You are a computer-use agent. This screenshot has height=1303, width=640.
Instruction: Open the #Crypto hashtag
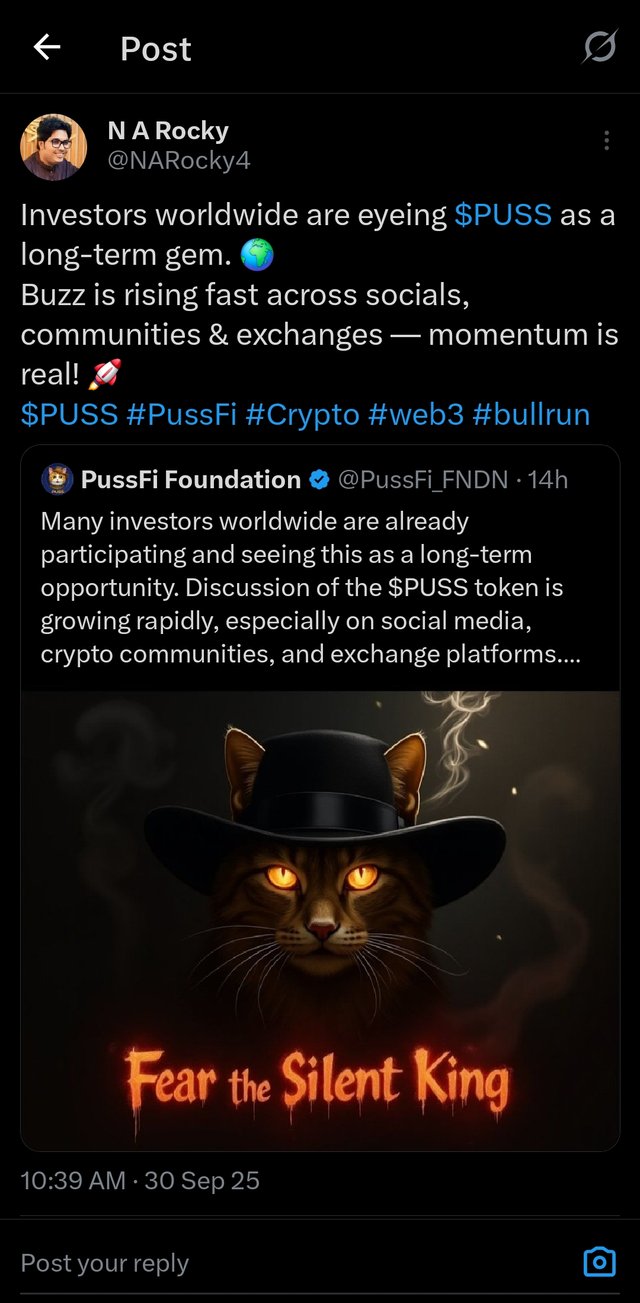point(301,414)
